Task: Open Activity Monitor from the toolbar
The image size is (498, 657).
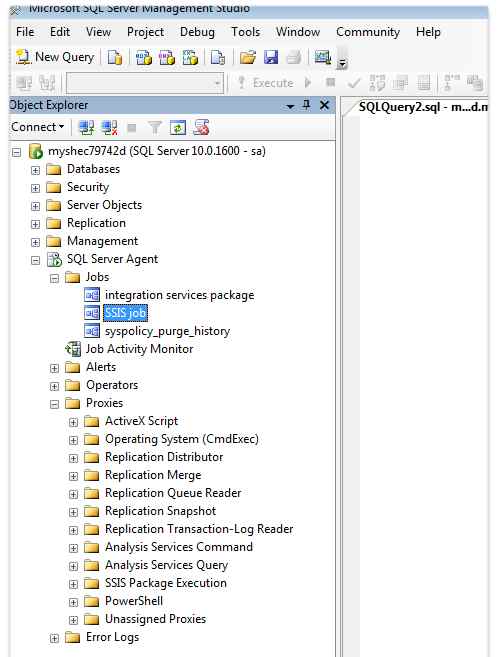Action: [x=323, y=57]
